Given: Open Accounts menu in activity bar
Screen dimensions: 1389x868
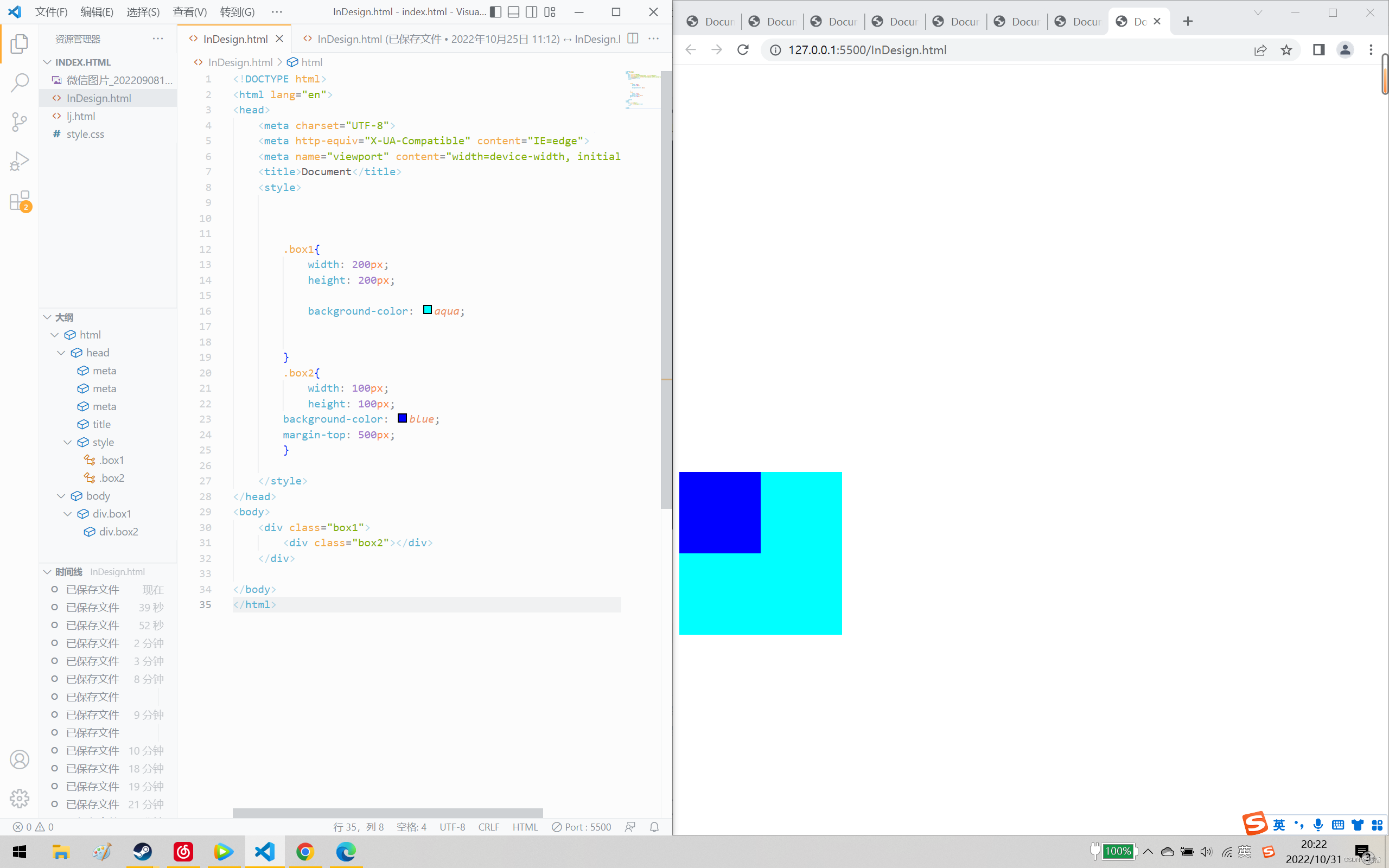Looking at the screenshot, I should pyautogui.click(x=20, y=759).
